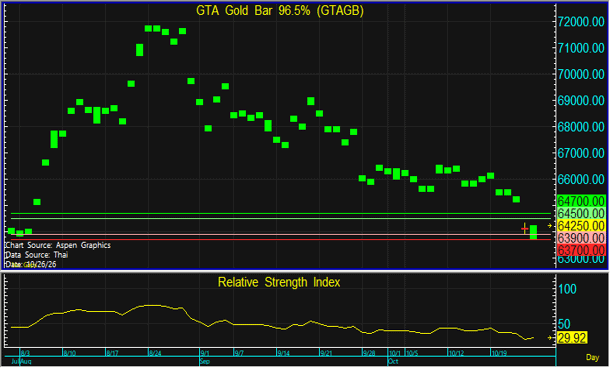Click the 72000.00 price axis label
The height and width of the screenshot is (368, 610).
point(581,22)
